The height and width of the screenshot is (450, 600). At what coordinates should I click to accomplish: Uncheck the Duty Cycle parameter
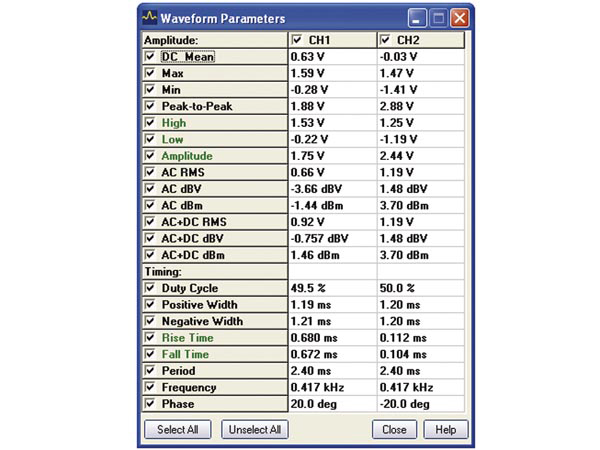point(149,288)
